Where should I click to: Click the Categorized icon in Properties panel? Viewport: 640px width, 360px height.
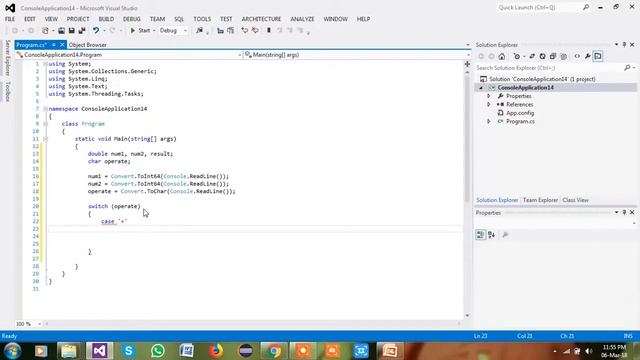tap(480, 235)
